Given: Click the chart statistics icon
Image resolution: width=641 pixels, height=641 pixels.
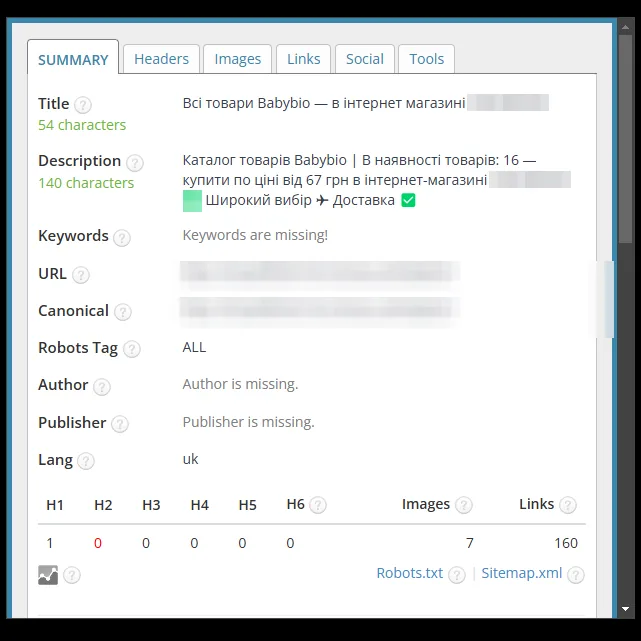Looking at the screenshot, I should [x=48, y=575].
